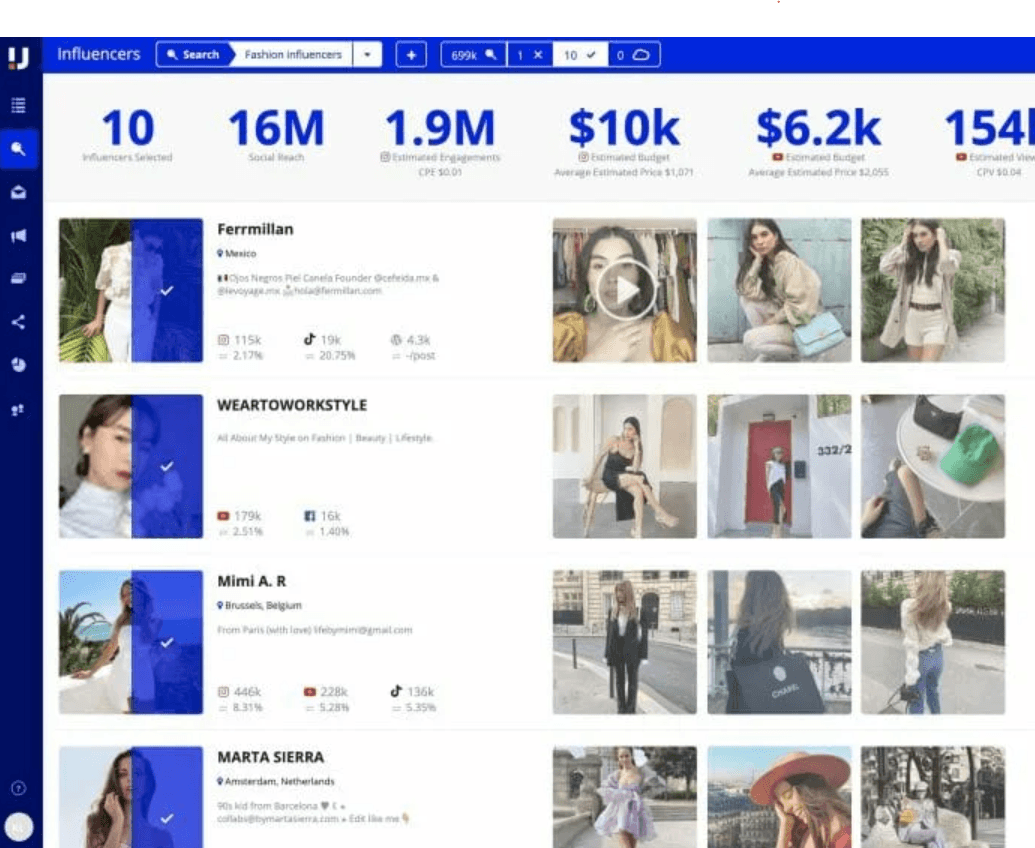
Task: Open the WEARTOWORKSTYLE profile name
Action: click(x=292, y=405)
